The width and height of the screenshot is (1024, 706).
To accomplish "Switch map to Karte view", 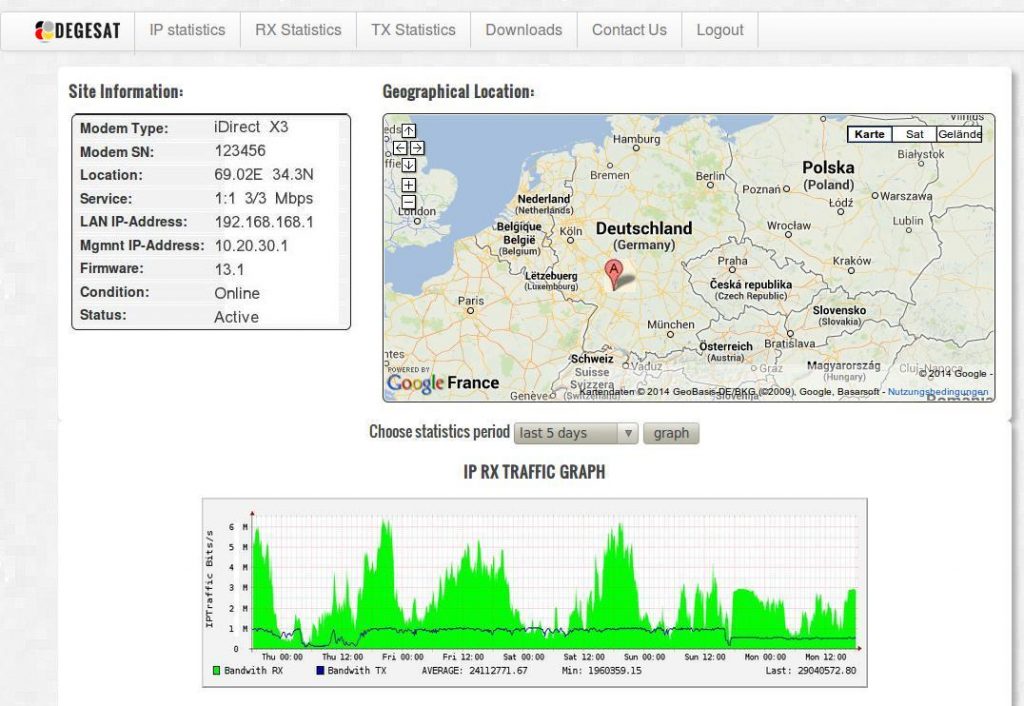I will point(869,134).
